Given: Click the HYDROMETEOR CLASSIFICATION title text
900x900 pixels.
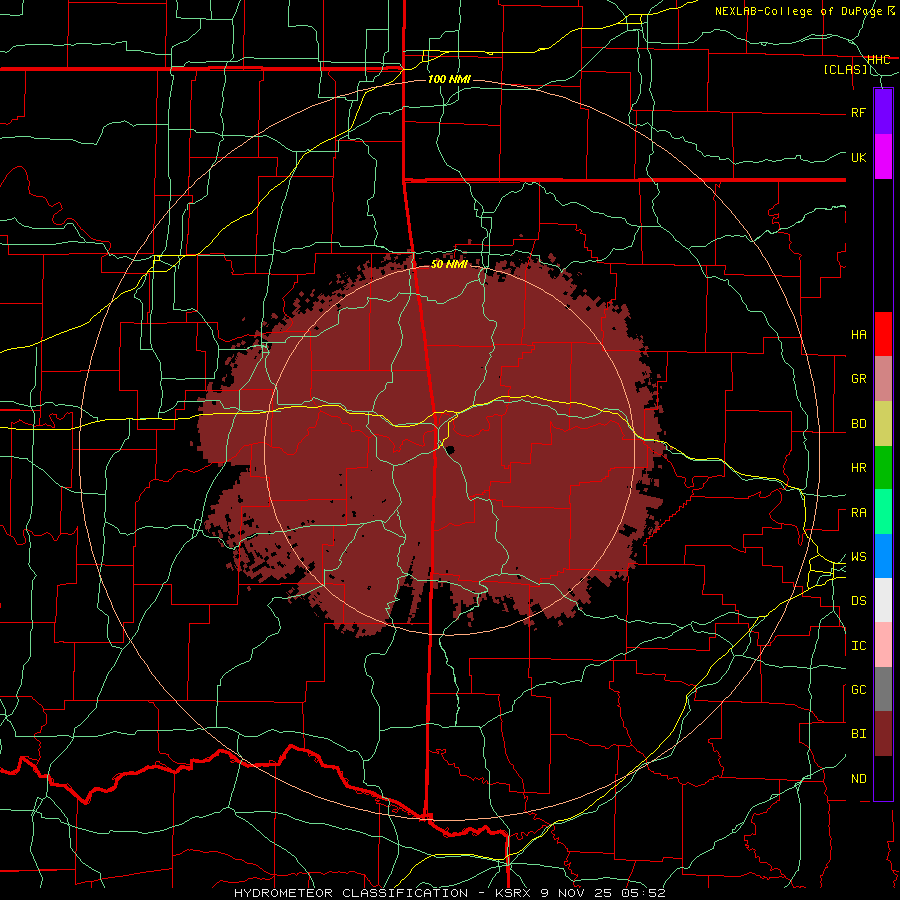Looking at the screenshot, I should point(351,893).
